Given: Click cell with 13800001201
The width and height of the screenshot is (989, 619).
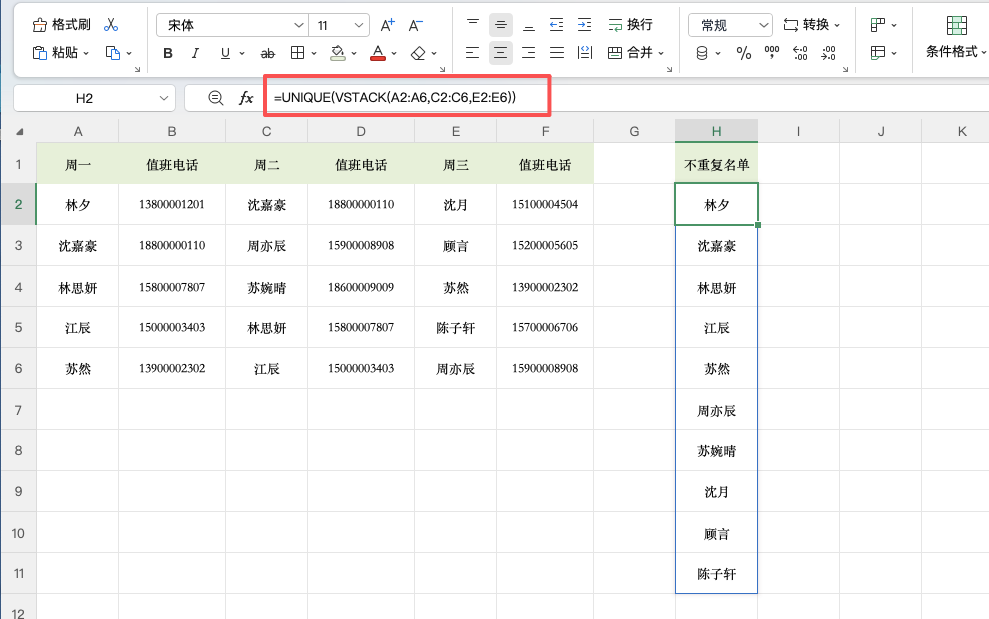Looking at the screenshot, I should click(172, 204).
